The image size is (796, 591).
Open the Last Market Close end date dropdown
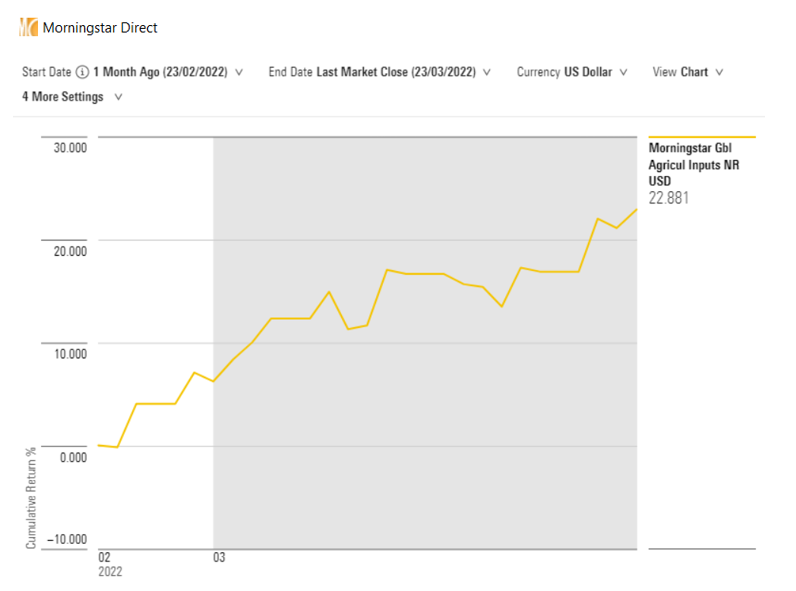pos(397,72)
